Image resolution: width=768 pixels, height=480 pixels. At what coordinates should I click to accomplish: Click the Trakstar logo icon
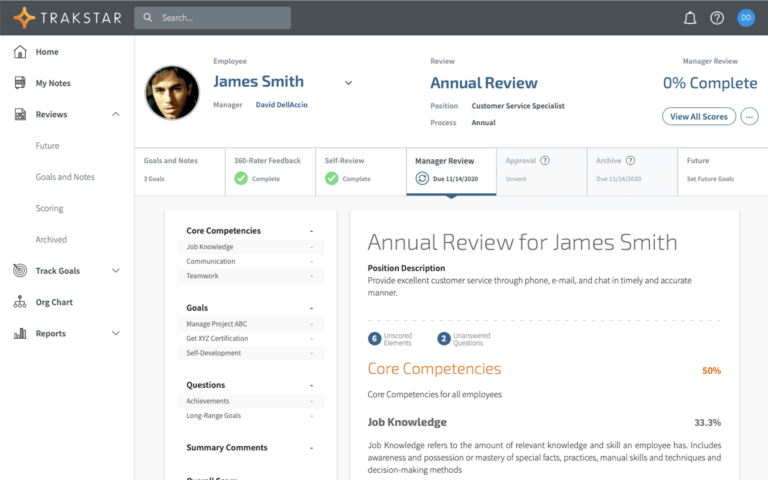(x=23, y=18)
